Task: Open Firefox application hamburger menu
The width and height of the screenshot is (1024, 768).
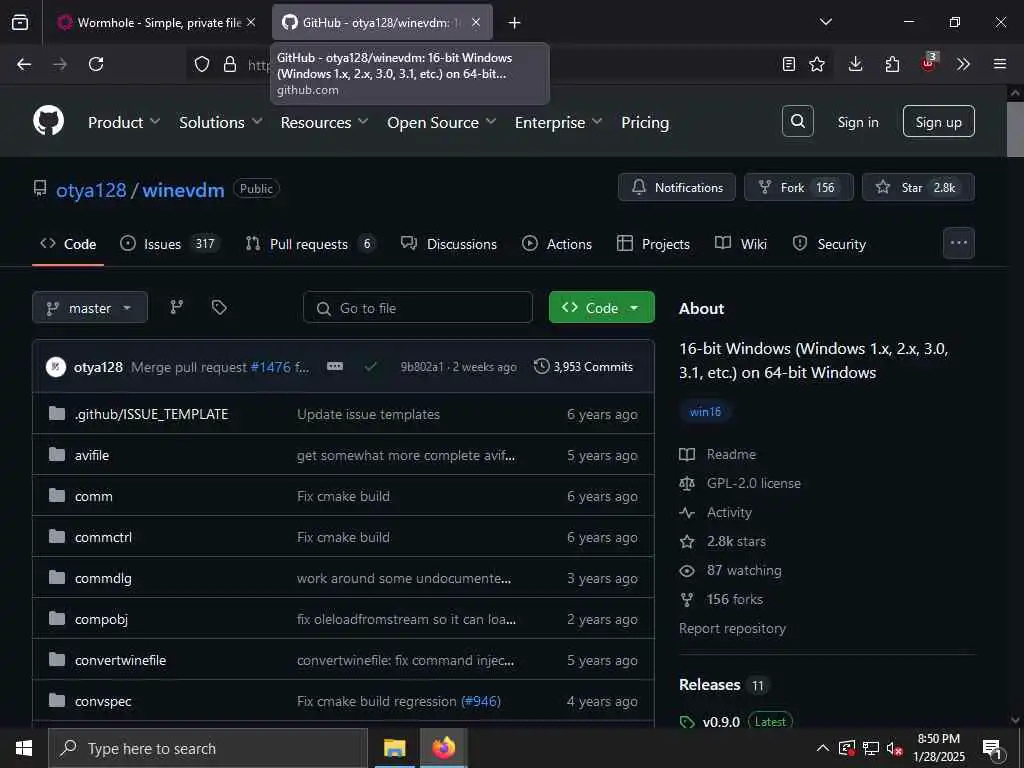Action: point(1000,64)
